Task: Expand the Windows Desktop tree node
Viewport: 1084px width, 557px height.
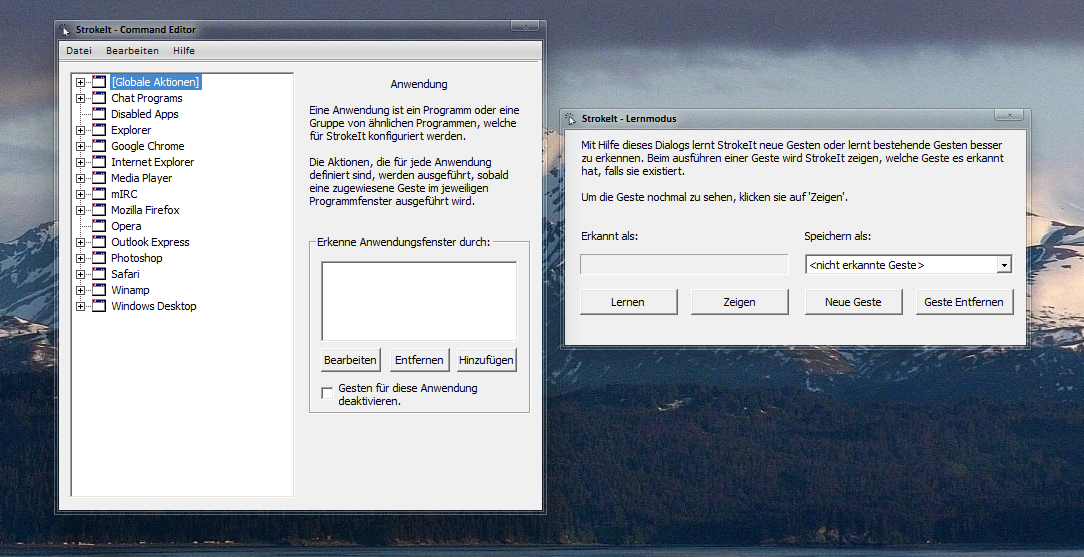Action: pyautogui.click(x=80, y=306)
